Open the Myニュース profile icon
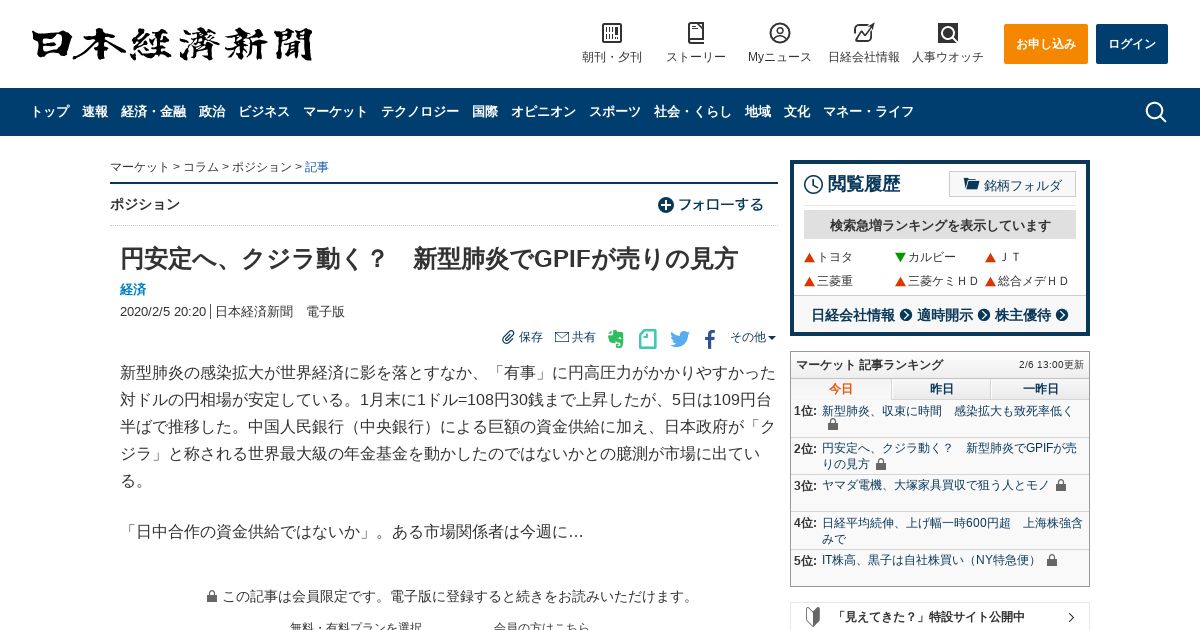 pos(780,33)
